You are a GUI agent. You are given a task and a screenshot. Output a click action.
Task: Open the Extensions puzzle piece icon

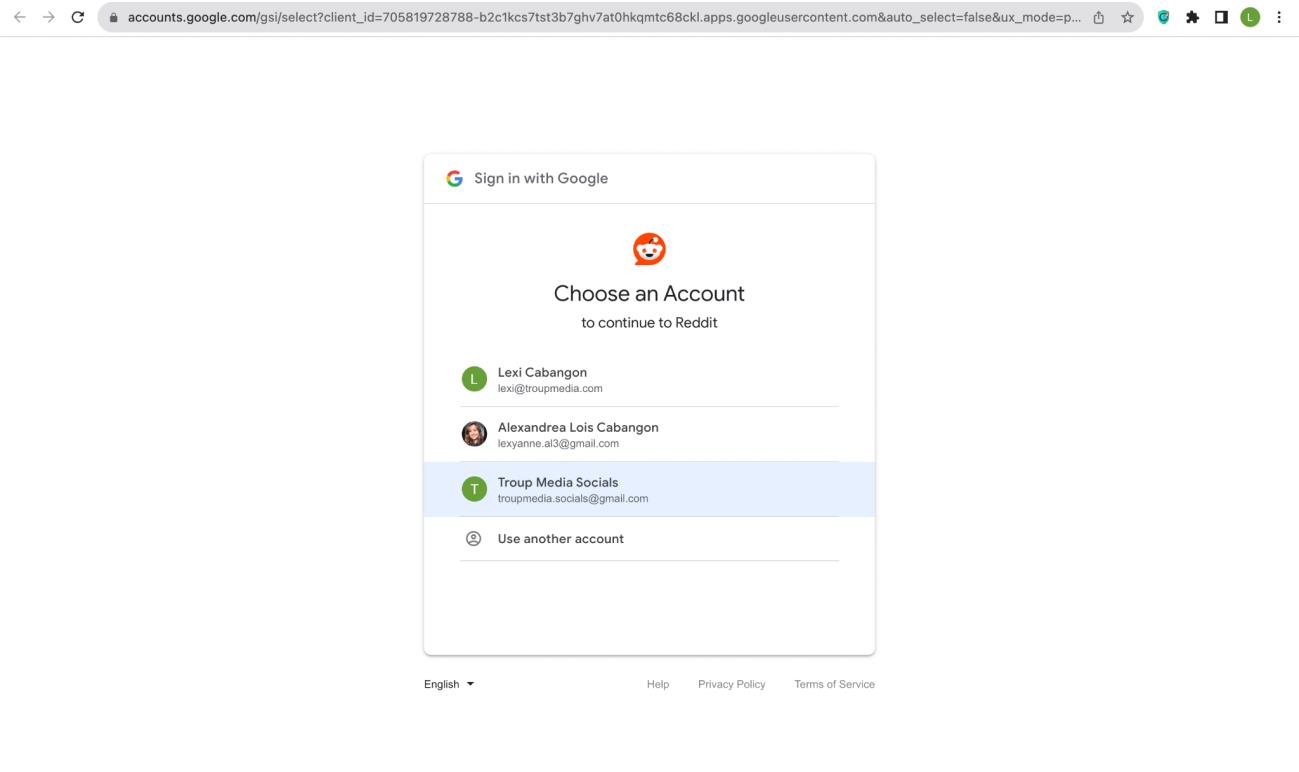[x=1193, y=17]
